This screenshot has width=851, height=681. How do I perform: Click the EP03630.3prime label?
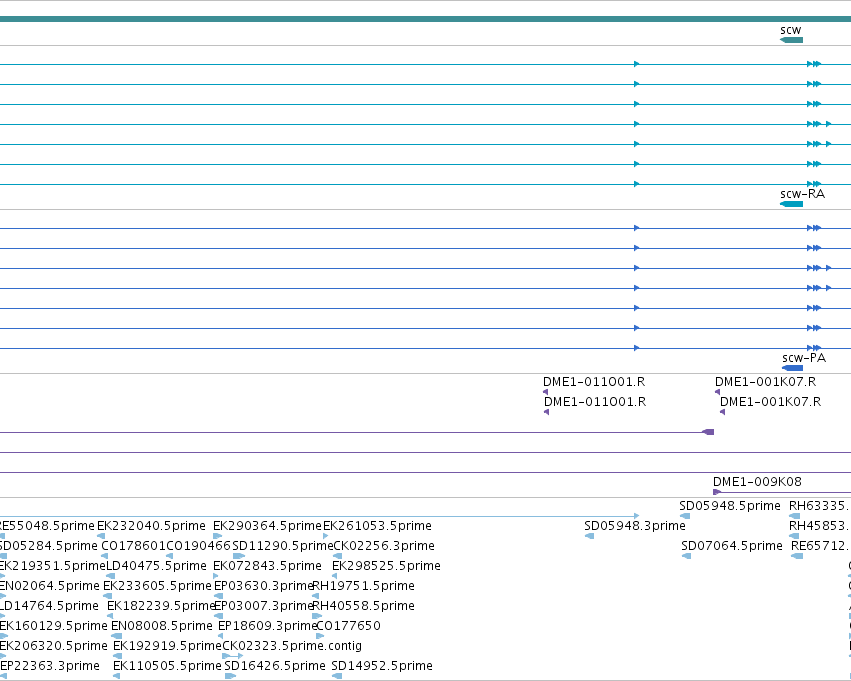point(264,586)
